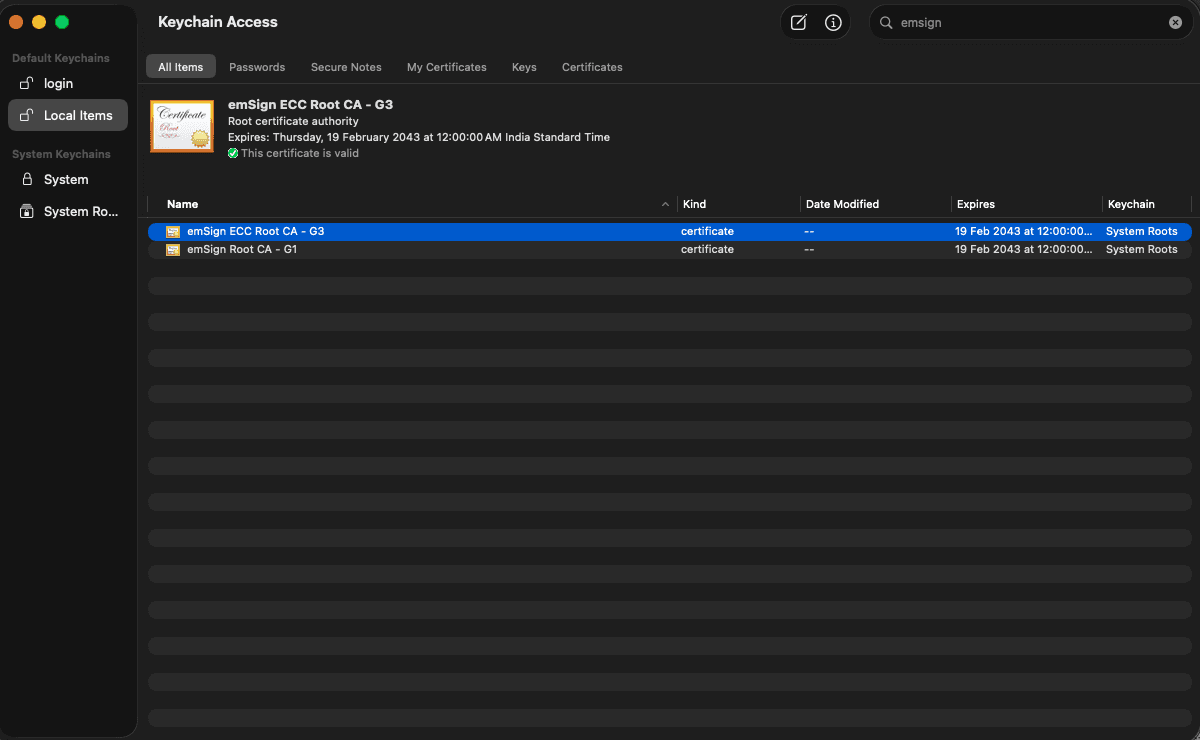Click the expiry date in the emSign ECC Root CA - G3 row

(1024, 231)
